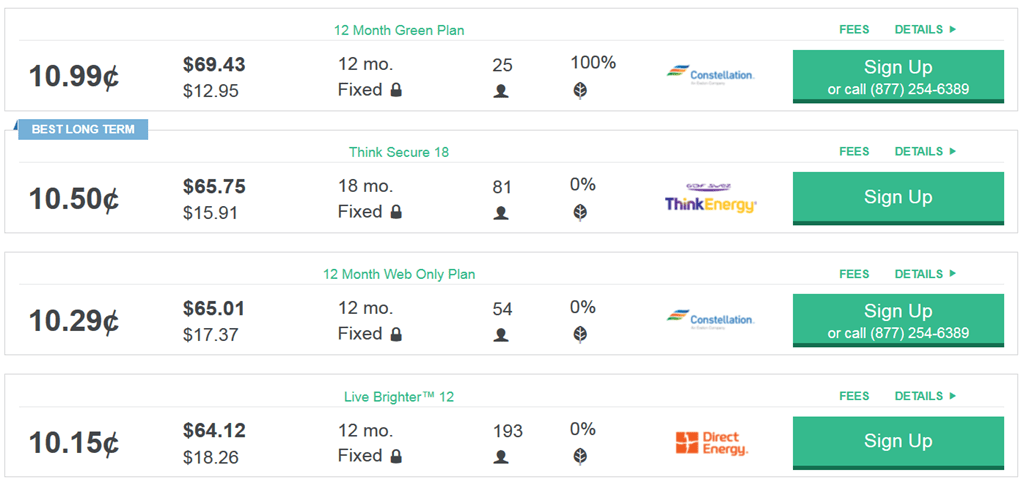
Task: Click the Direct Energy logo
Action: pyautogui.click(x=711, y=443)
